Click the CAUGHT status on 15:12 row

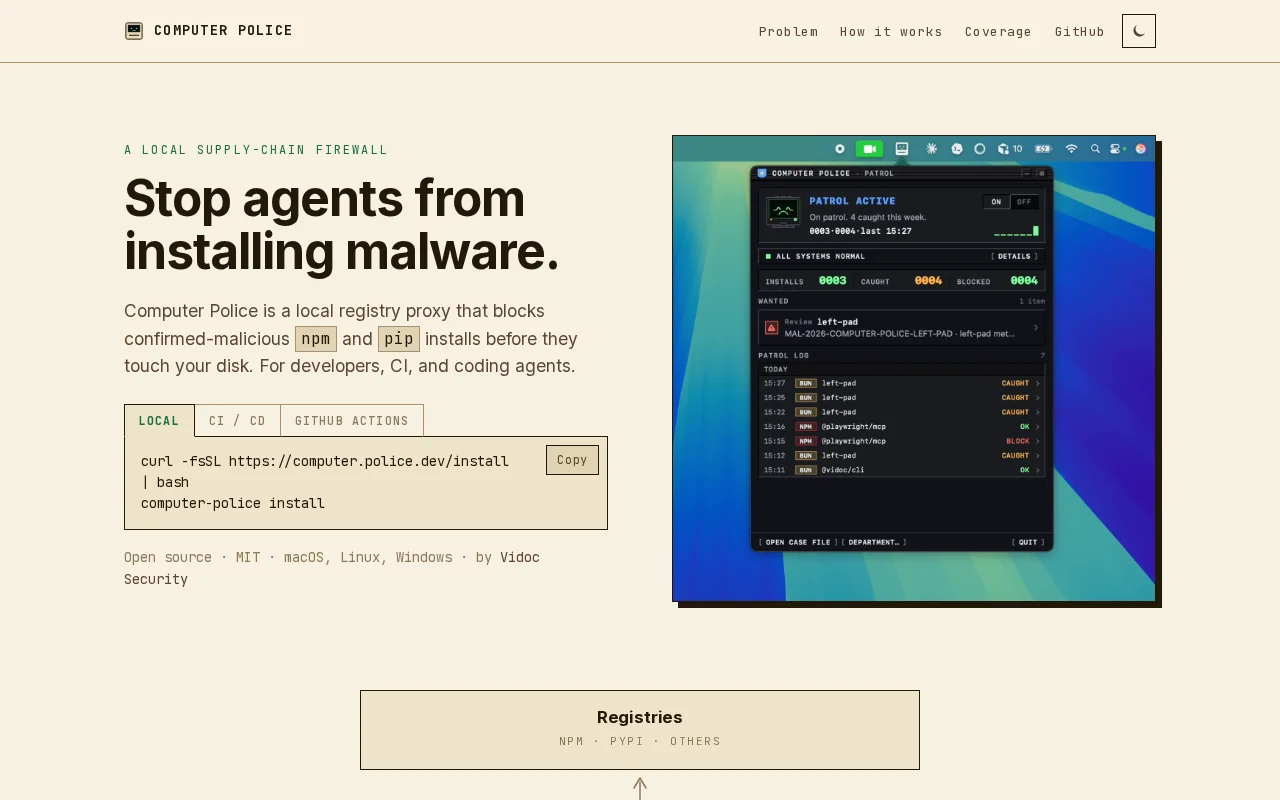[x=1015, y=455]
